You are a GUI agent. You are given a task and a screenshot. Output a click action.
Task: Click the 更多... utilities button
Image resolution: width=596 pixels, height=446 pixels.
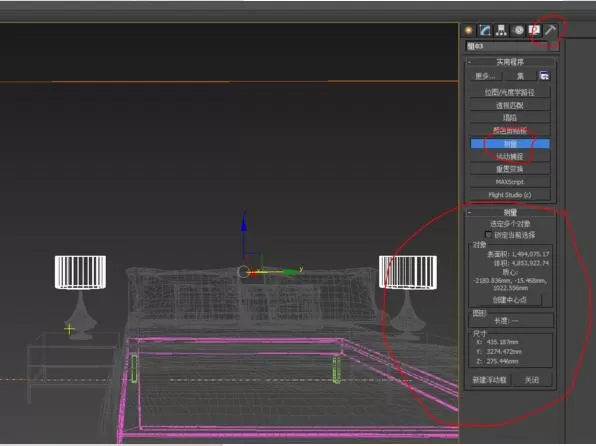485,76
